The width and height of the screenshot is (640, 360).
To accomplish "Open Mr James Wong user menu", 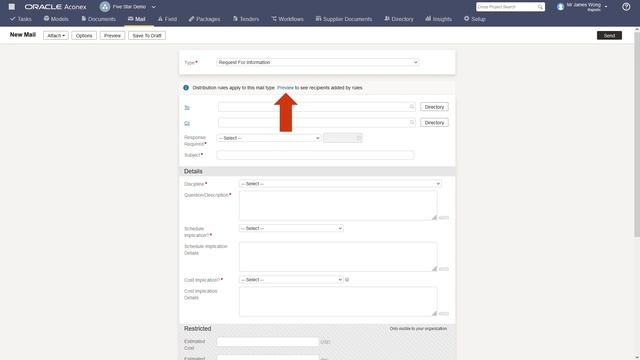I will click(x=587, y=7).
